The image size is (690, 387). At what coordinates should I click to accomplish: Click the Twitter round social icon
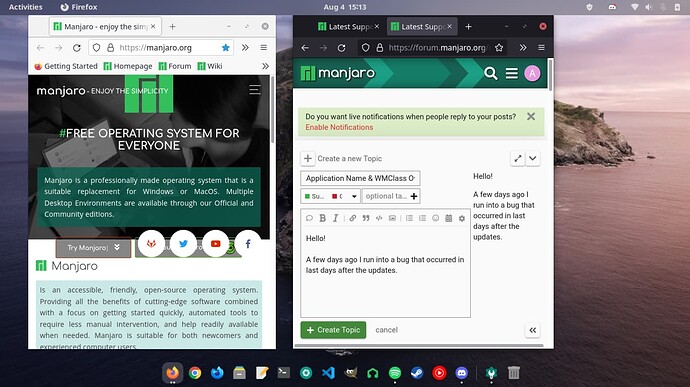[x=184, y=243]
